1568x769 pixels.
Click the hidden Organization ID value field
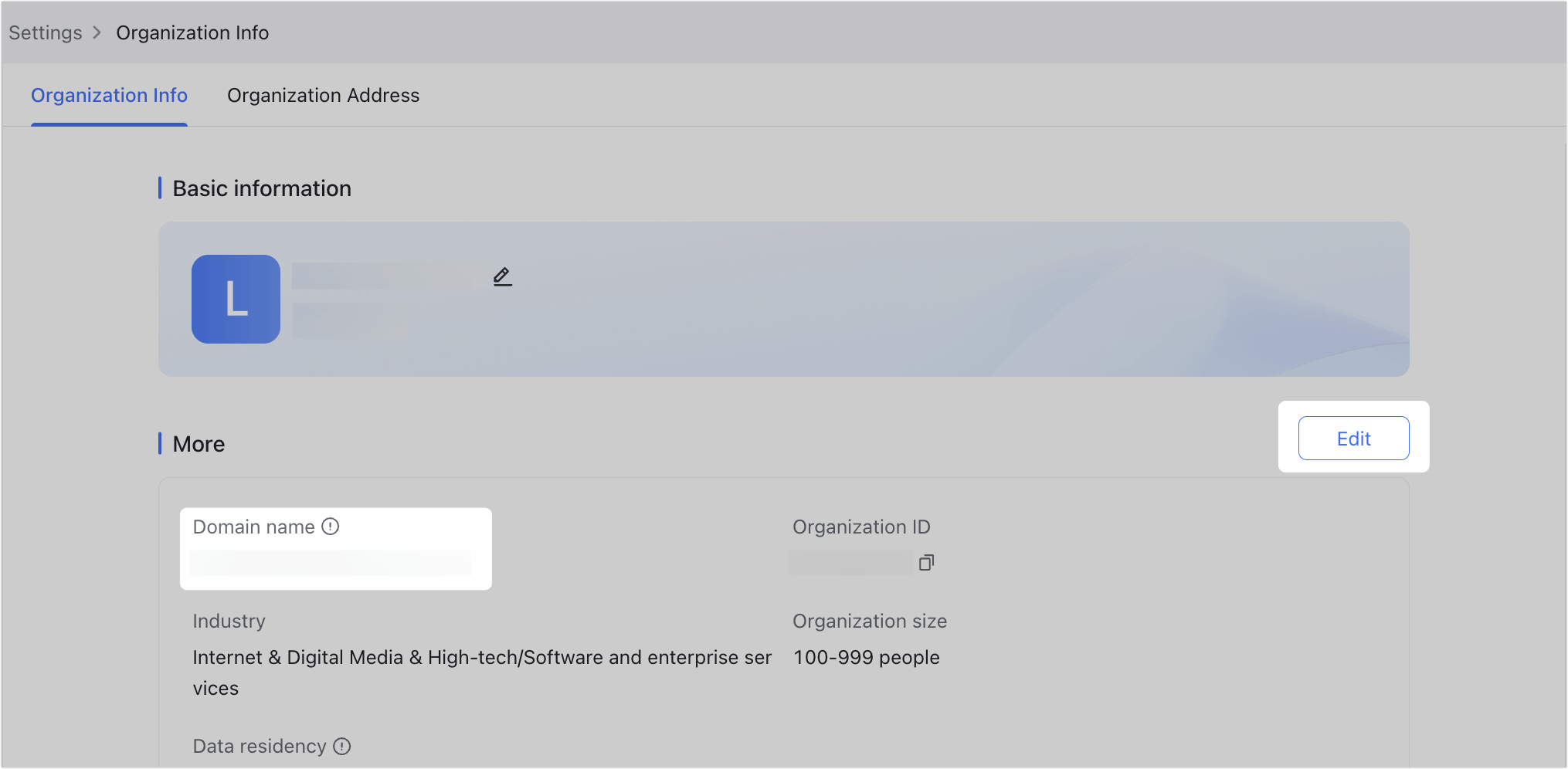point(850,562)
